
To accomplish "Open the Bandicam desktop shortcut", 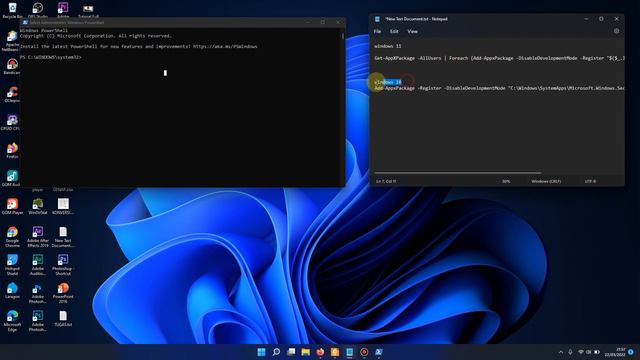I will click(11, 67).
